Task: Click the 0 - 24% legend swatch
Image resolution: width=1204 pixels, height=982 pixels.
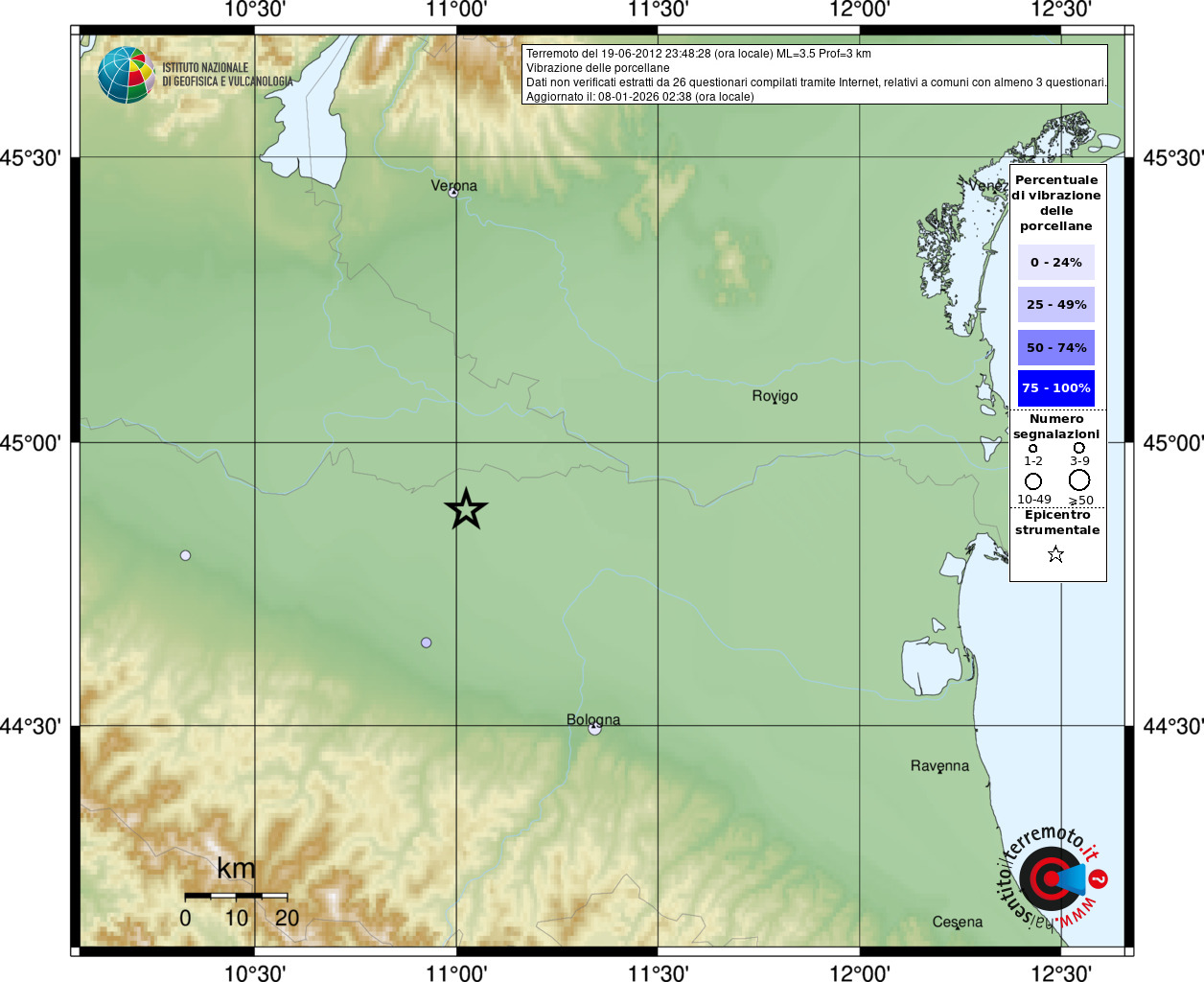Action: pyautogui.click(x=1056, y=262)
